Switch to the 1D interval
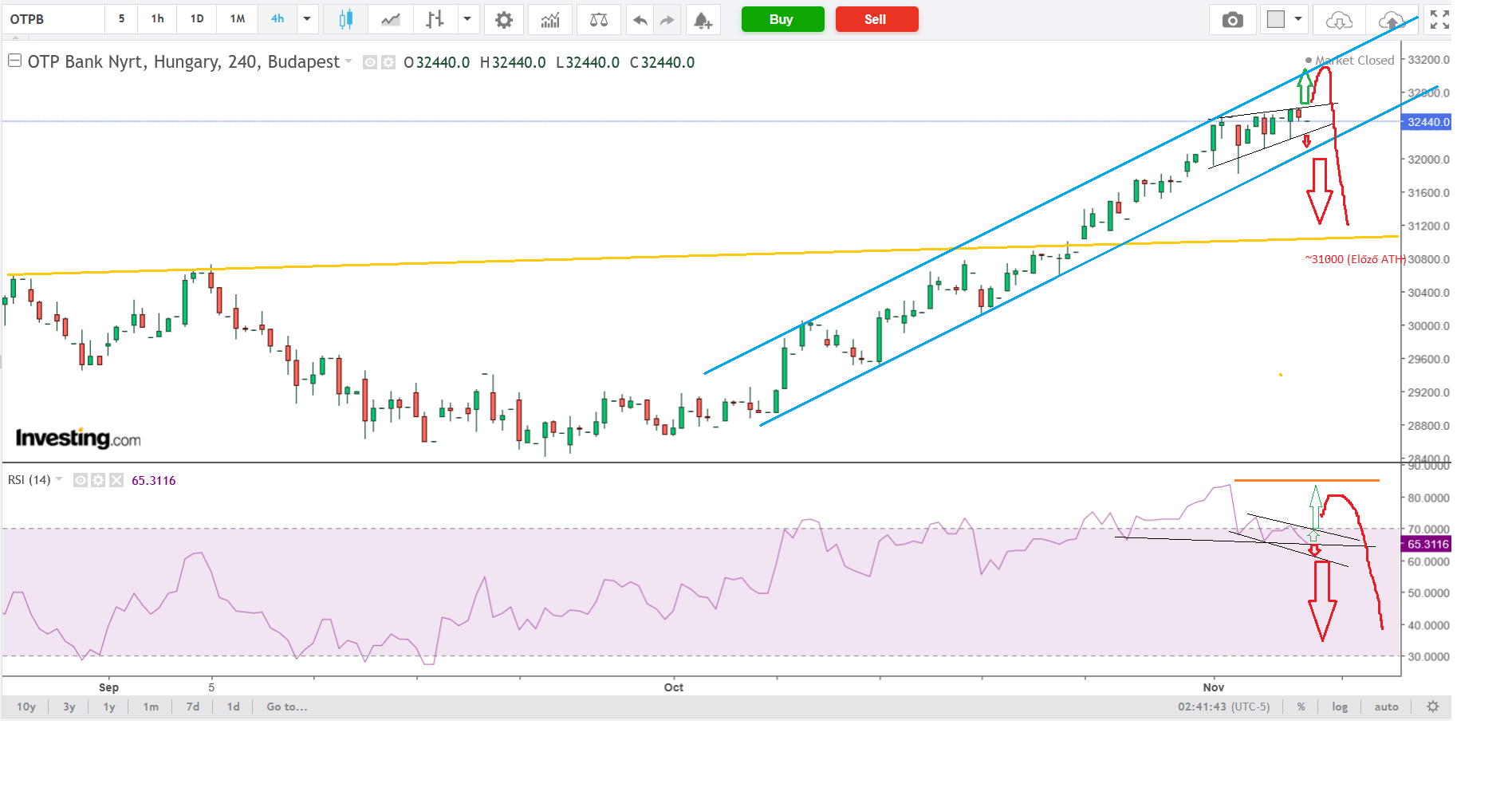 click(197, 19)
